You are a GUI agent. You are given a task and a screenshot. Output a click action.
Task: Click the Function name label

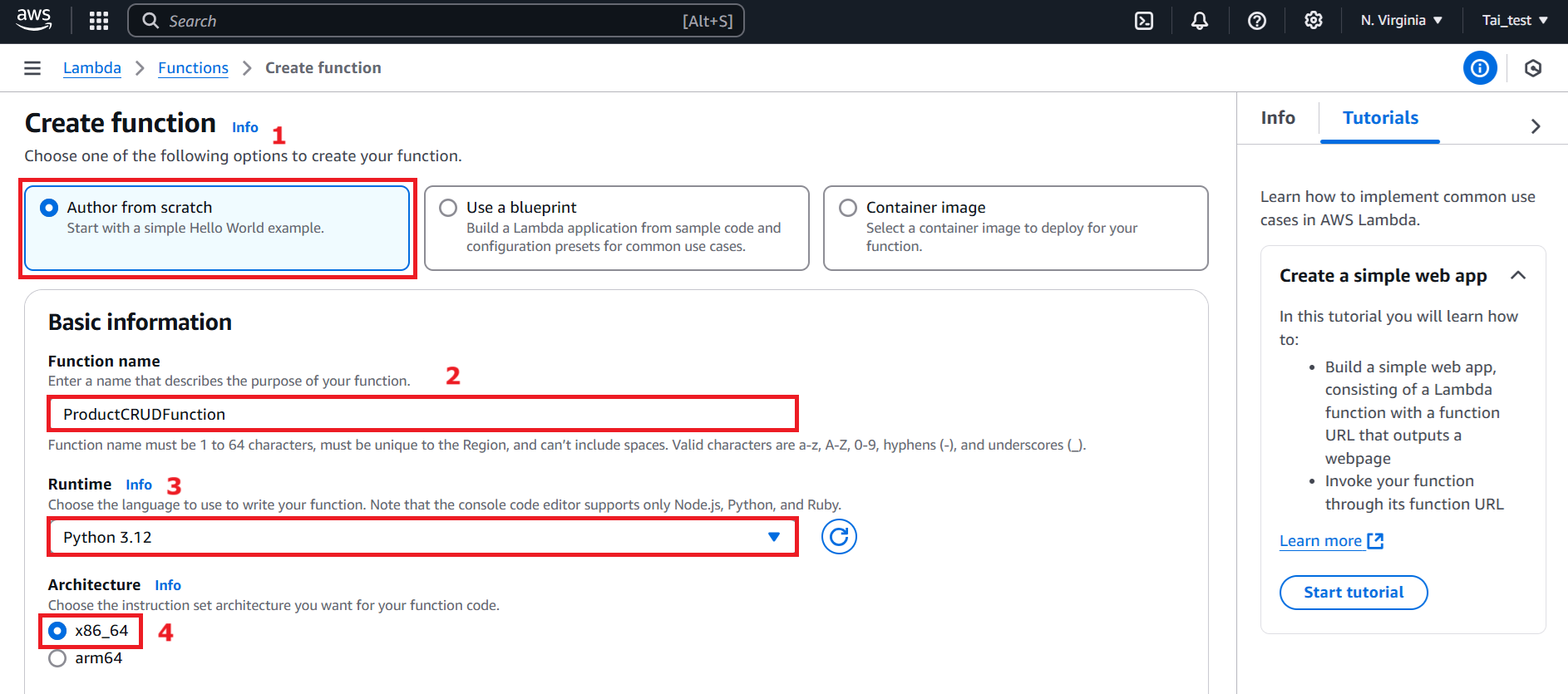point(104,362)
